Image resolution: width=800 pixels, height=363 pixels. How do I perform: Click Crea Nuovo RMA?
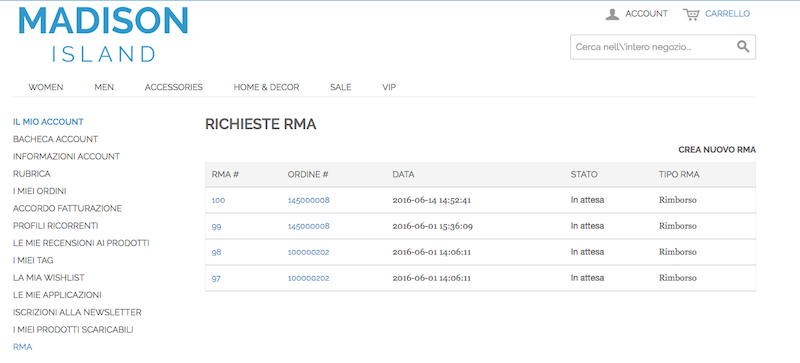click(717, 150)
